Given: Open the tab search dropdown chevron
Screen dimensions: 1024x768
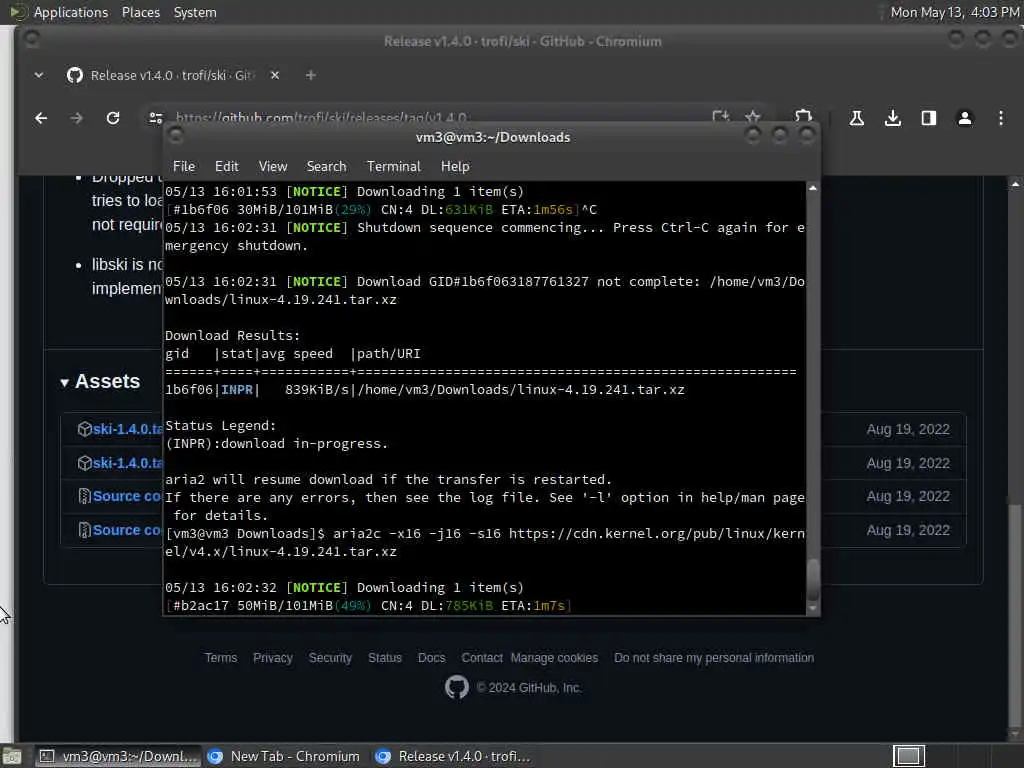Looking at the screenshot, I should point(39,75).
